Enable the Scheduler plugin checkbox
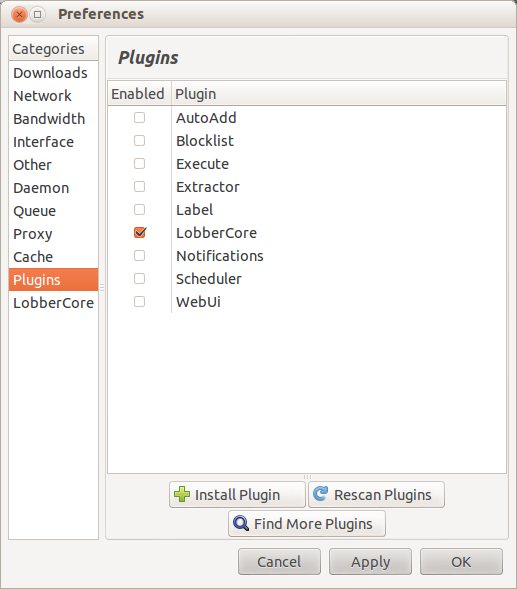 click(139, 279)
